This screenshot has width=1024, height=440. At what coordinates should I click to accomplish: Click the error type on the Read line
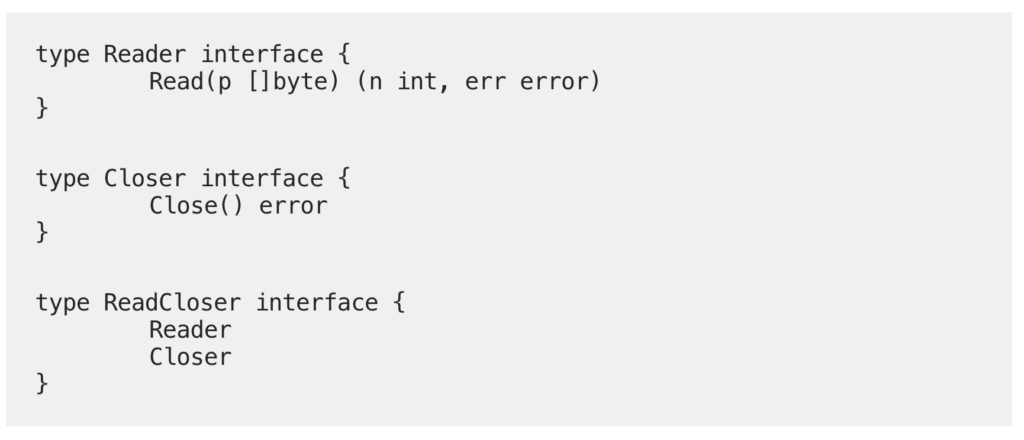click(x=559, y=81)
